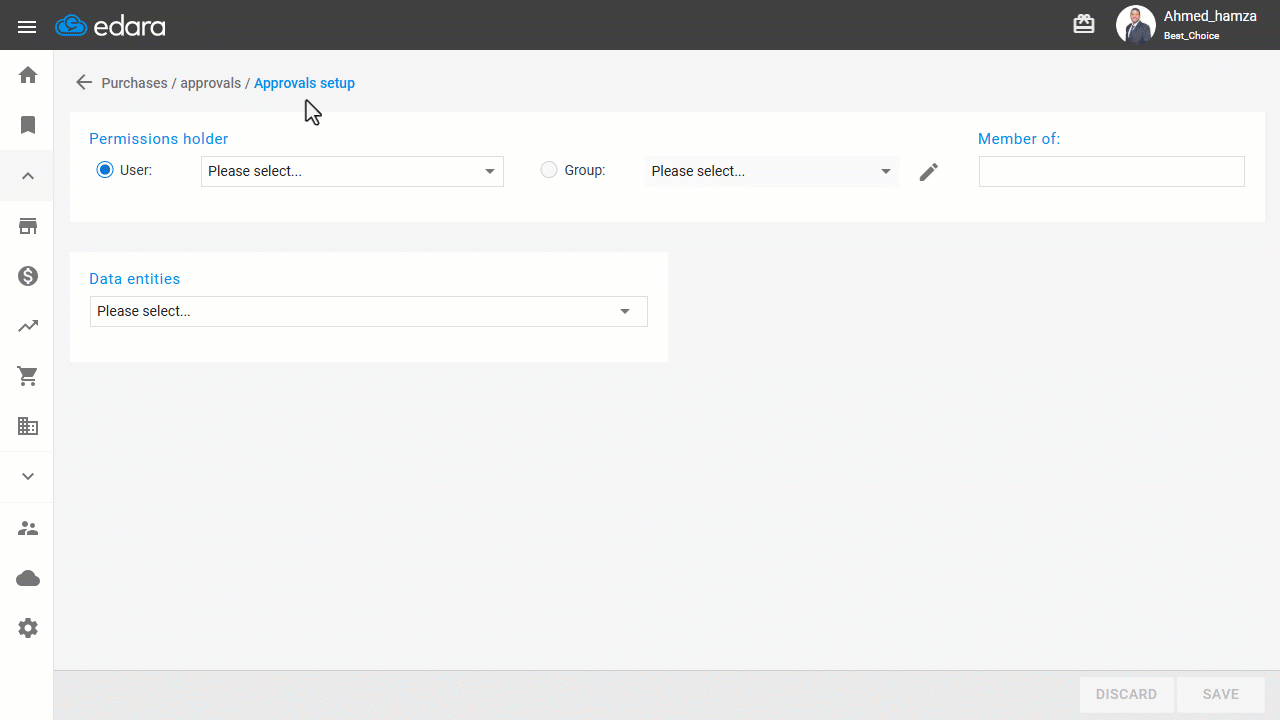1280x720 pixels.
Task: Select the Group radio button
Action: [x=549, y=170]
